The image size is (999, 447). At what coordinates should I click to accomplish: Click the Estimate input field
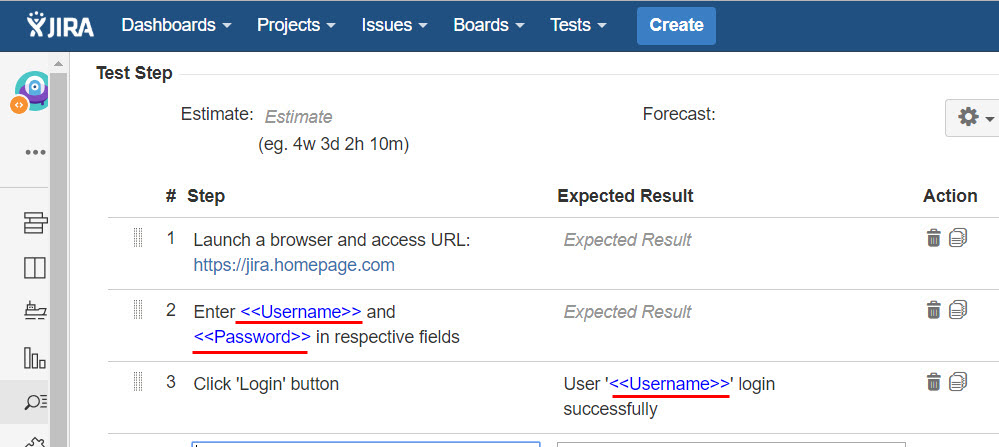(299, 117)
